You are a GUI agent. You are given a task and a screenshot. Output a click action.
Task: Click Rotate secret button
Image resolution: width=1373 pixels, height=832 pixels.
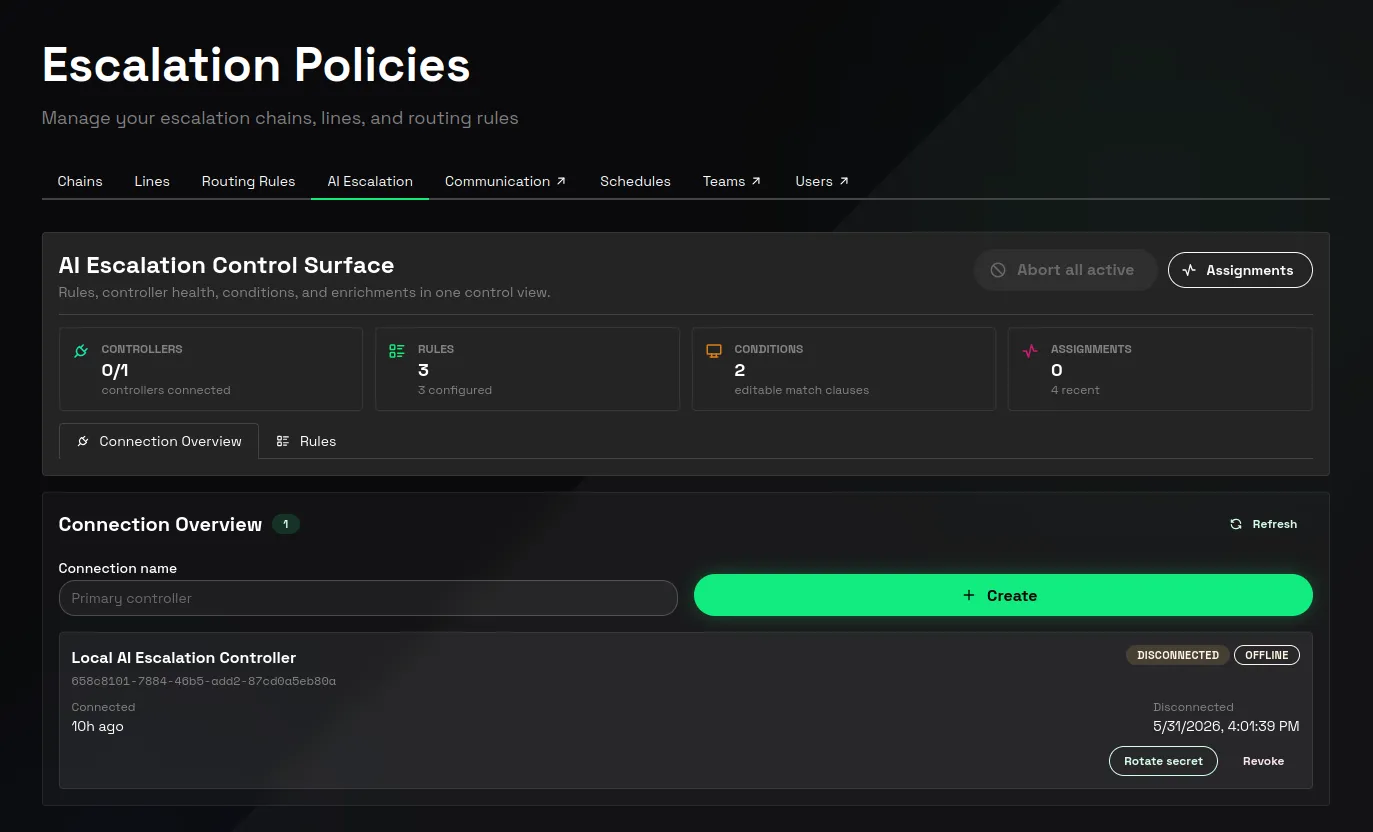pyautogui.click(x=1163, y=761)
